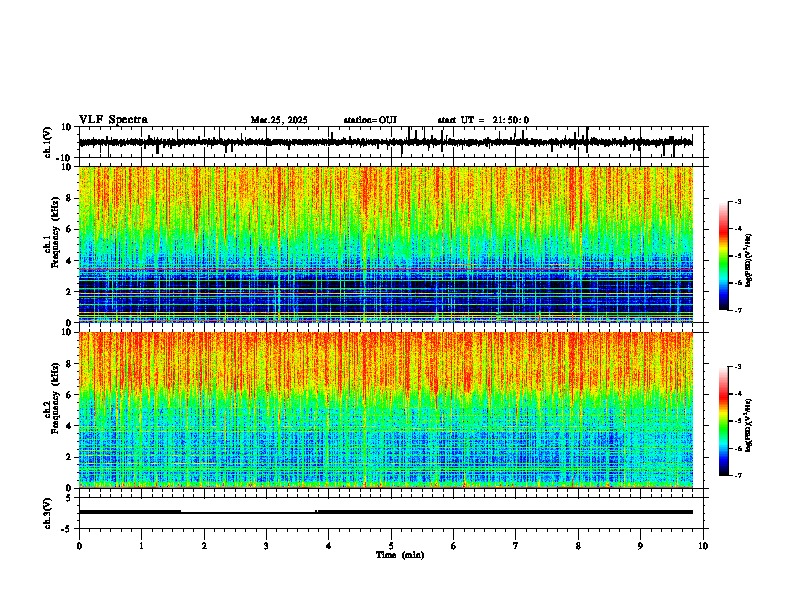The width and height of the screenshot is (792, 612).
Task: Click the "8" kHz tick on ch.1 frequency axis
Action: click(x=70, y=198)
